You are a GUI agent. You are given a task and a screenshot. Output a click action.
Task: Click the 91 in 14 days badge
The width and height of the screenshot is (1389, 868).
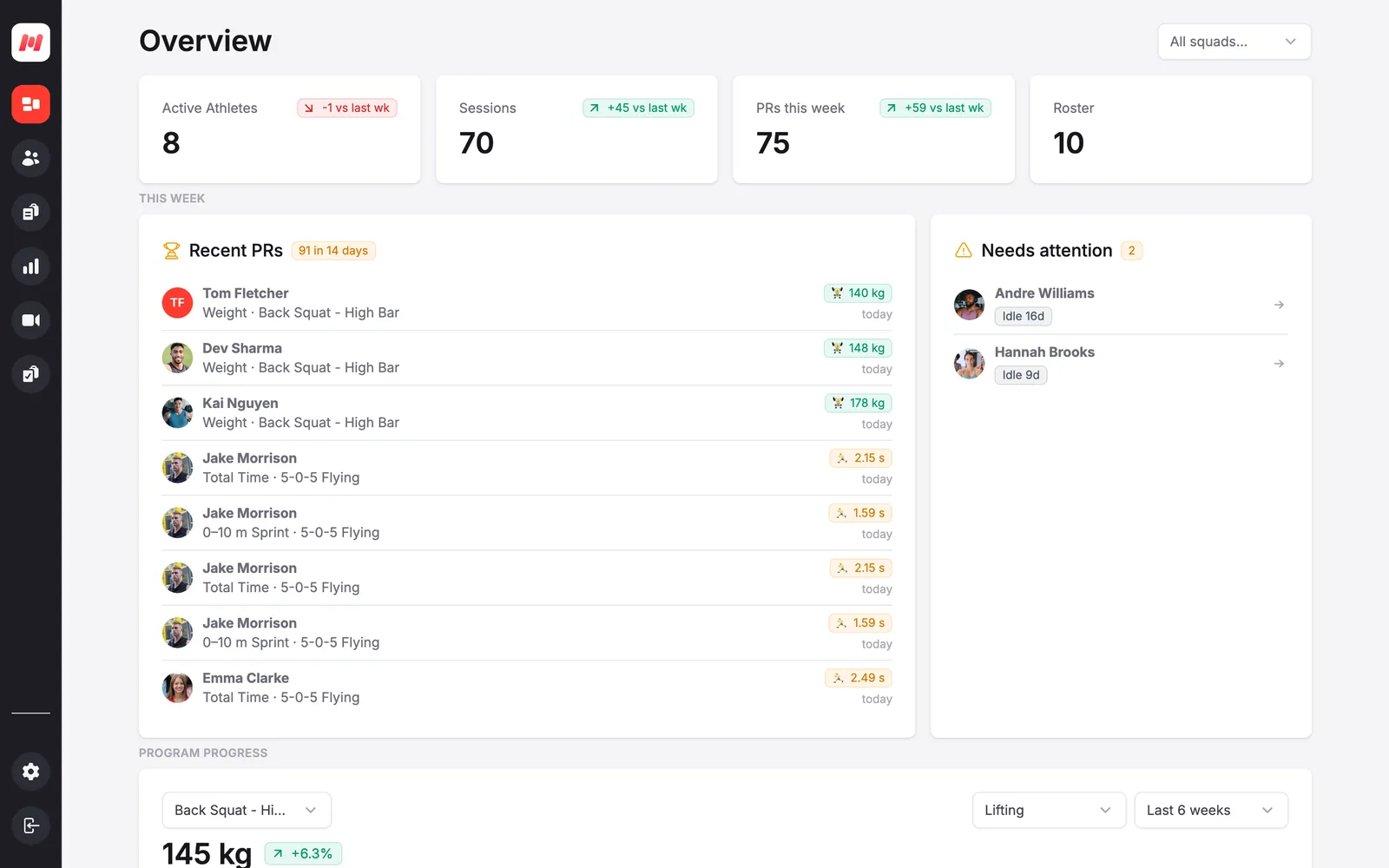pos(333,251)
